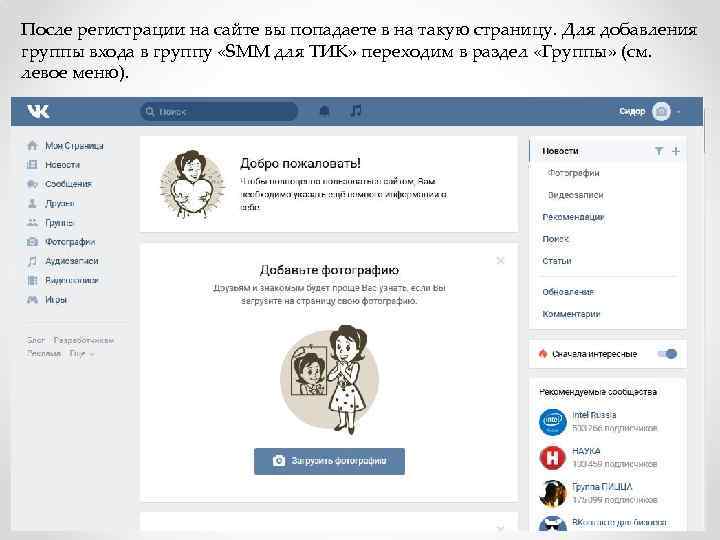
Task: Open the Друзья section
Action: pos(60,203)
